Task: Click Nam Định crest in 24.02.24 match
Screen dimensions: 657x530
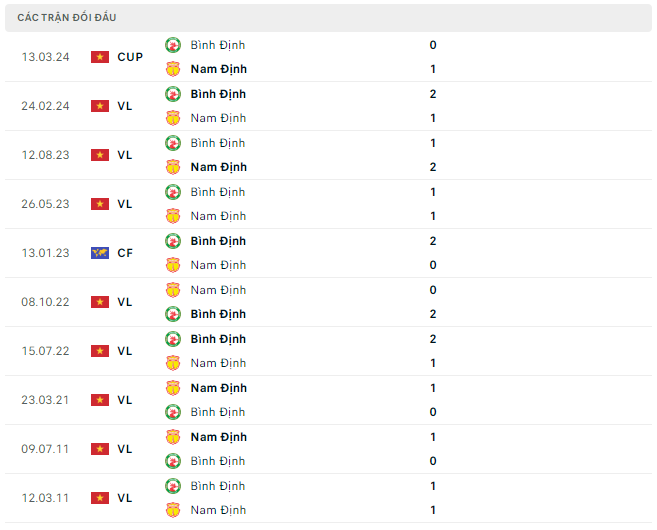Action: (x=173, y=118)
